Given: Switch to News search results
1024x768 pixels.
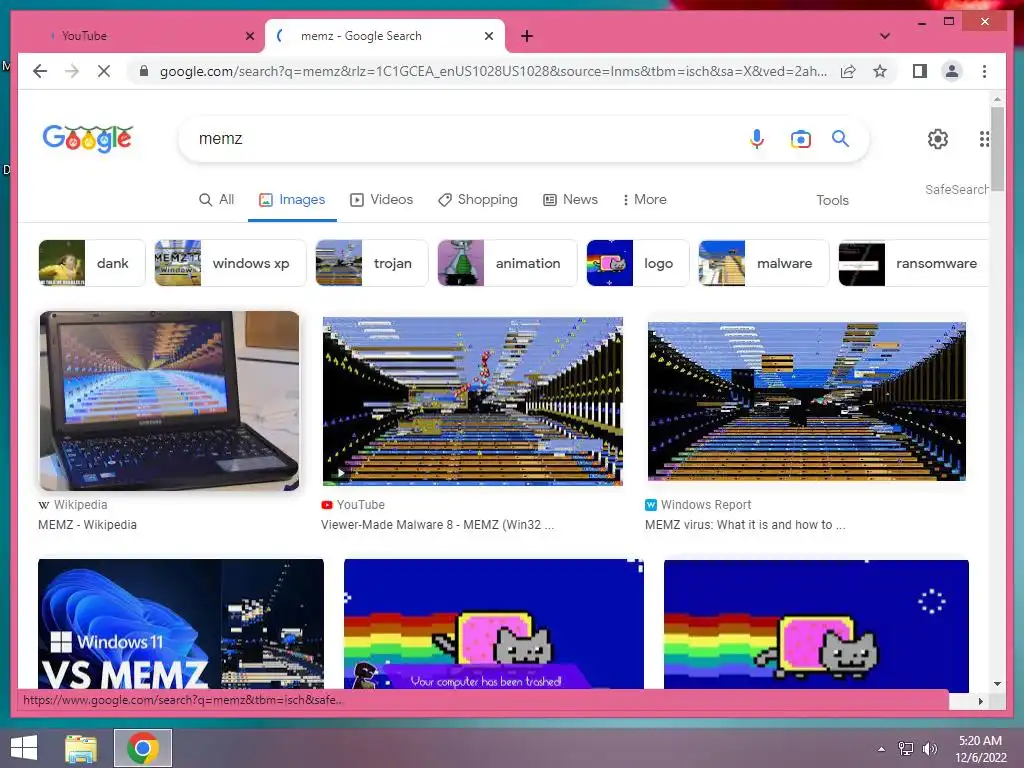Looking at the screenshot, I should point(570,199).
